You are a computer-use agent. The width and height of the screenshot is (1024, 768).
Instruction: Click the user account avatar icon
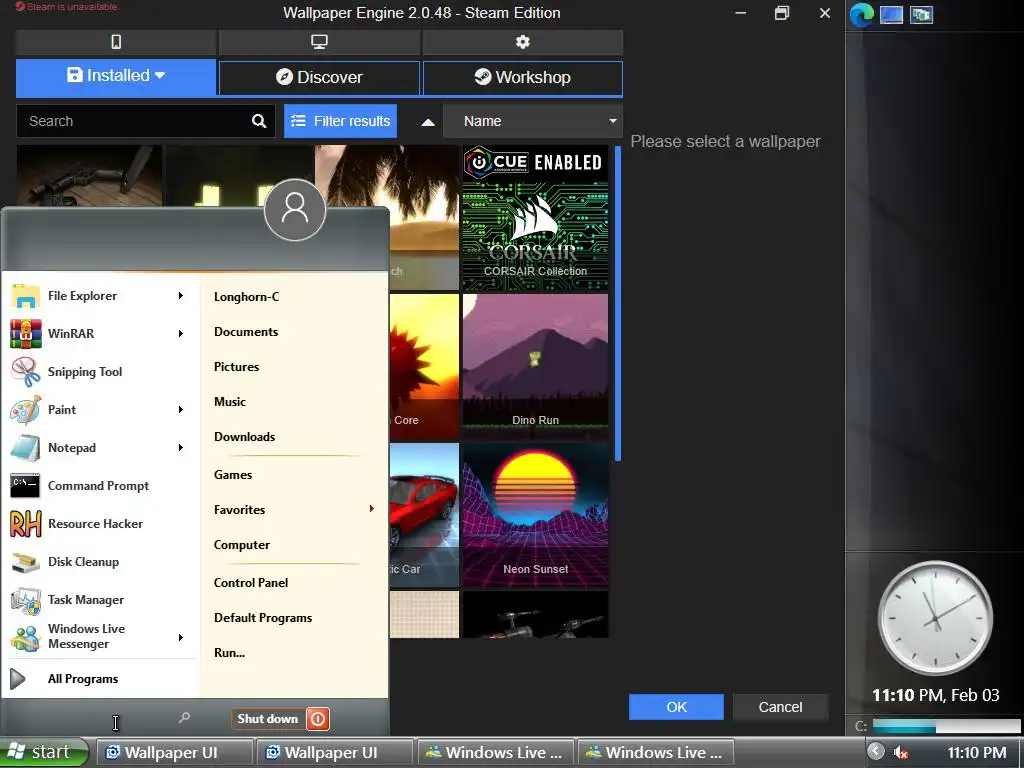pos(295,210)
